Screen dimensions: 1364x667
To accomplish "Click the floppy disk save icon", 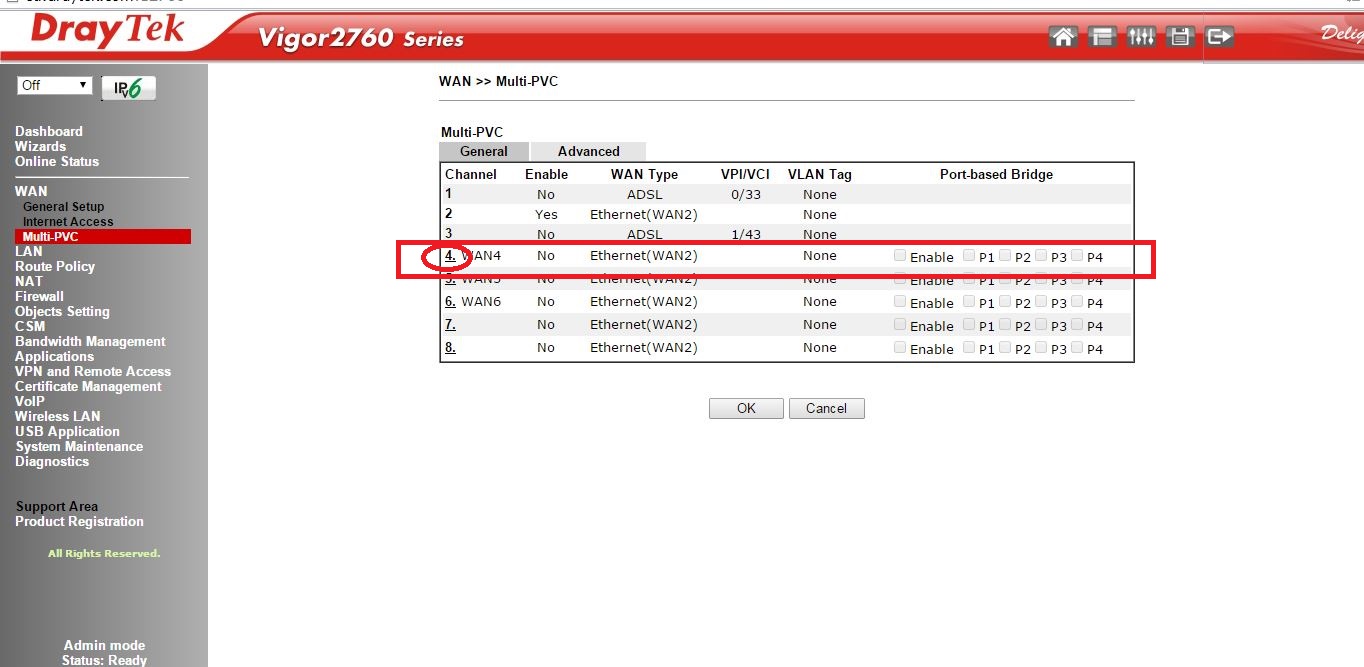I will tap(1180, 37).
